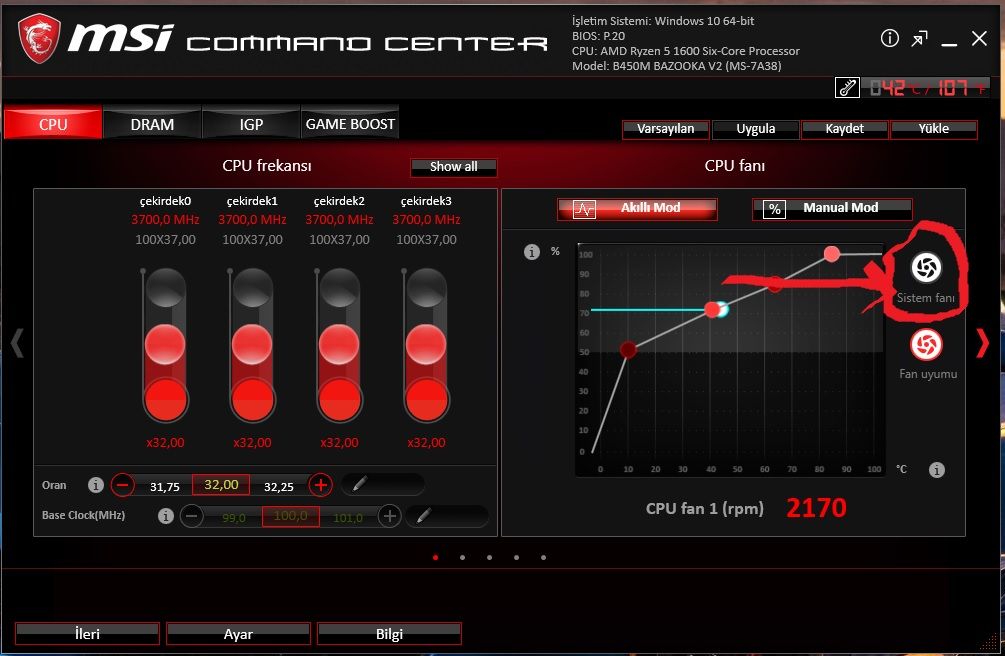Enable Manual Mod fan mode

(x=832, y=208)
